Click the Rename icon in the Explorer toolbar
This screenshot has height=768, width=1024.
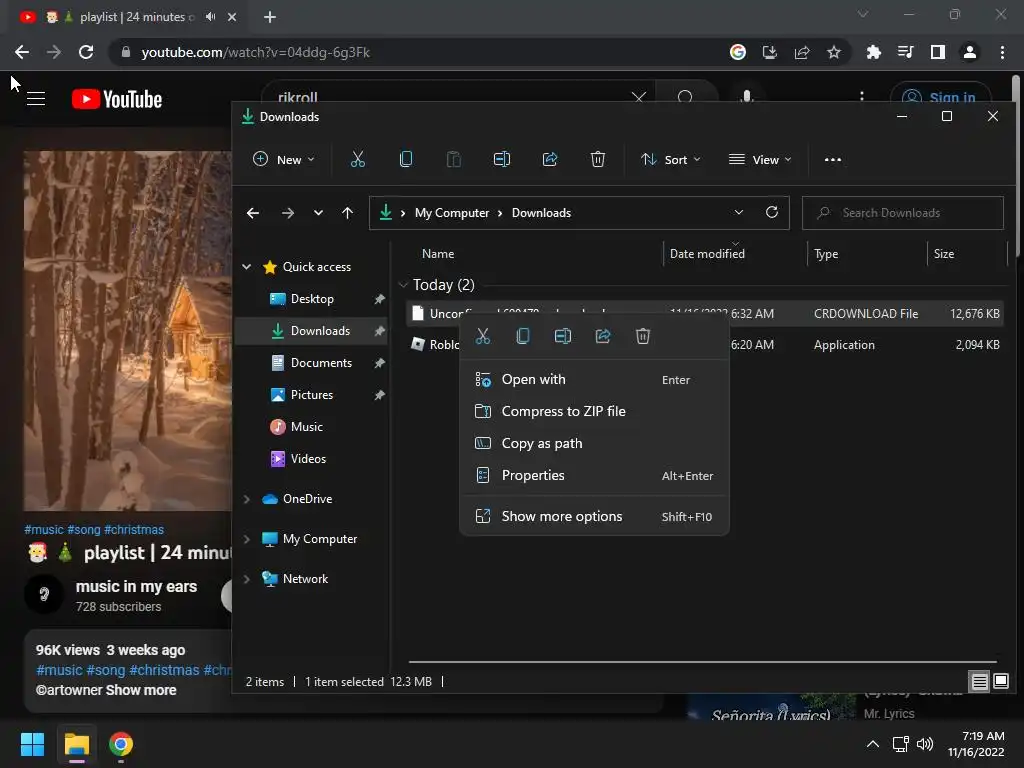click(x=502, y=159)
